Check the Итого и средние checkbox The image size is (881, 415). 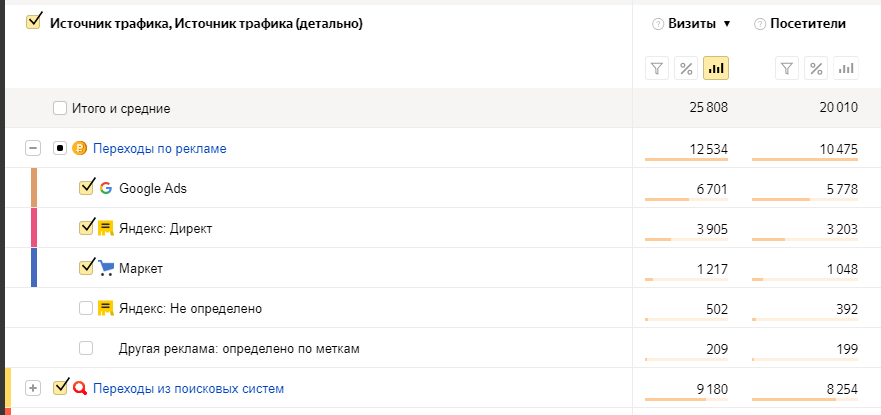pos(60,108)
